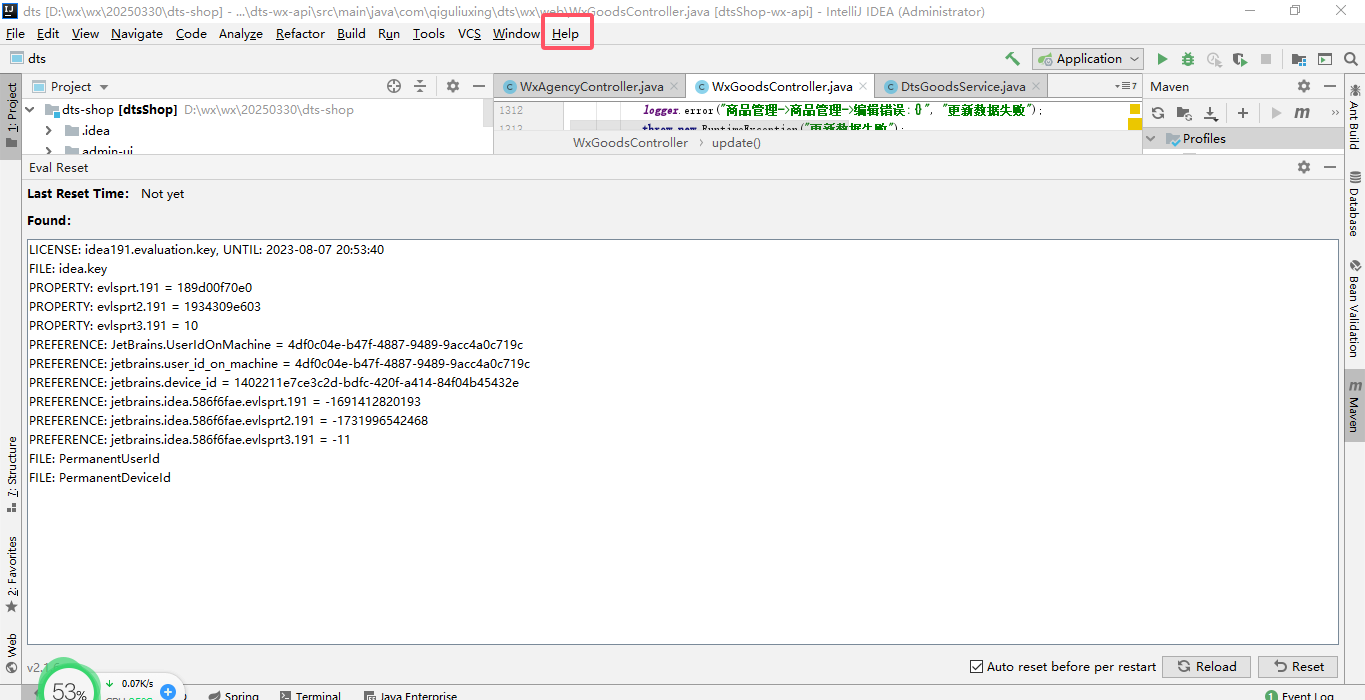Open the File menu

[15, 33]
